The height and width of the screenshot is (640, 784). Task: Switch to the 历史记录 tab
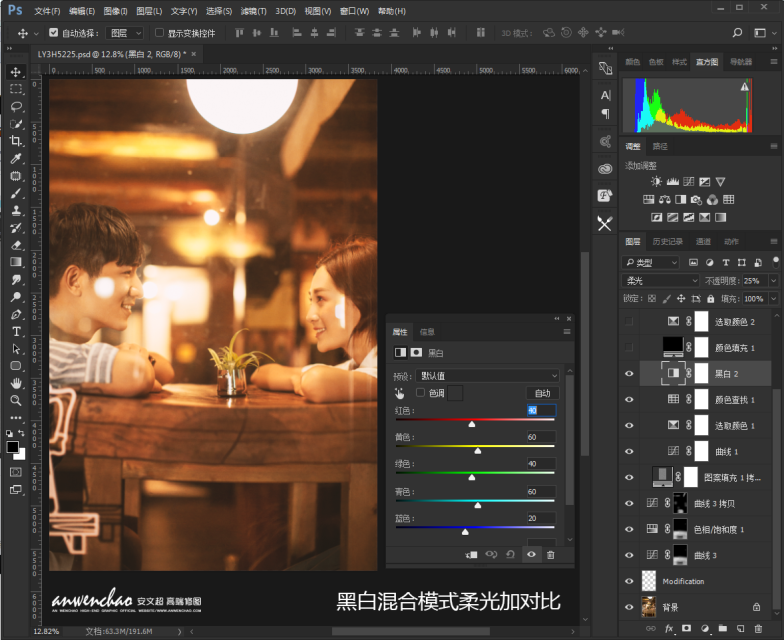(x=668, y=242)
